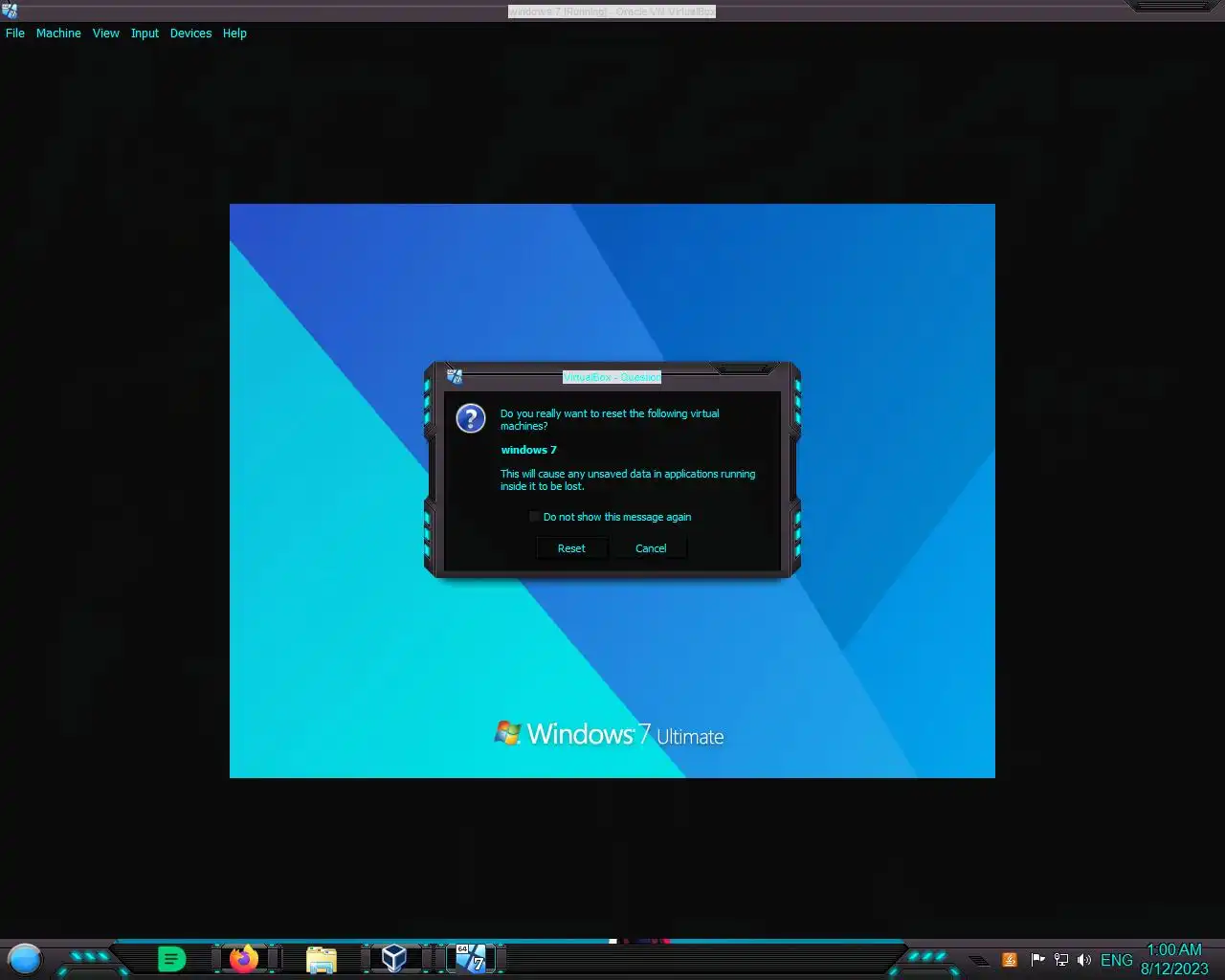Cancel the reset dialog
1225x980 pixels.
coord(651,548)
